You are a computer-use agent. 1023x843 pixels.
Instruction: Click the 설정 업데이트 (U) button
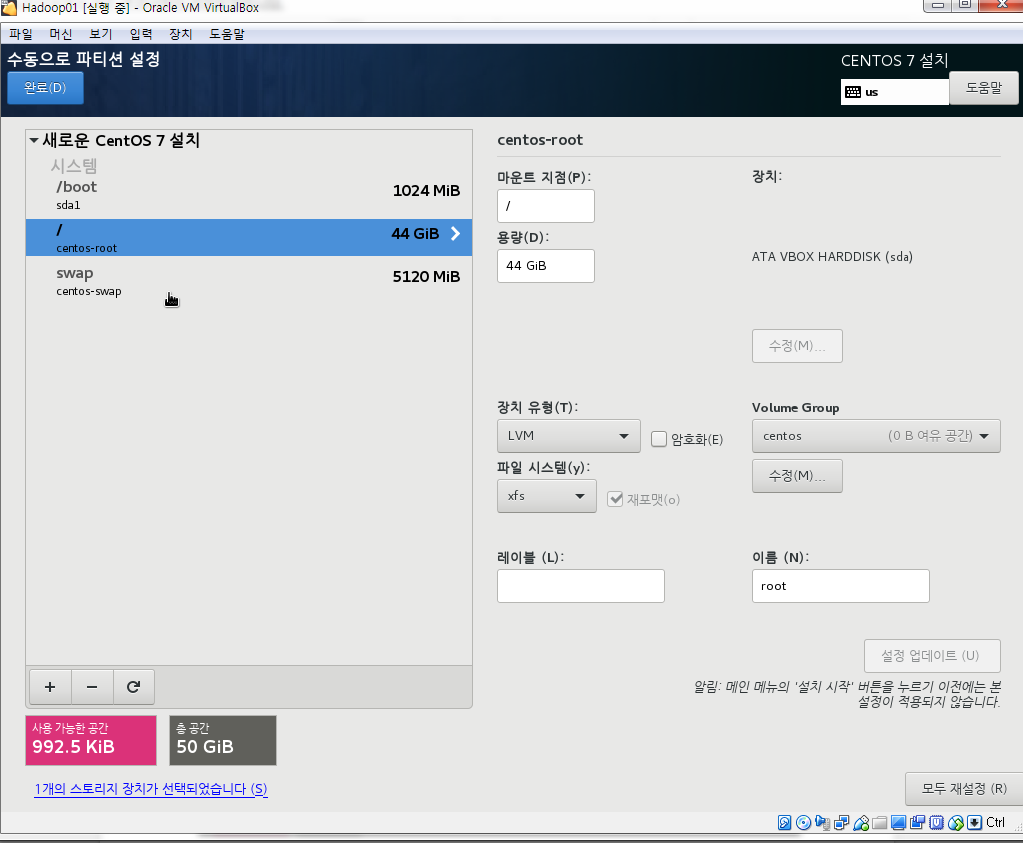click(x=932, y=656)
